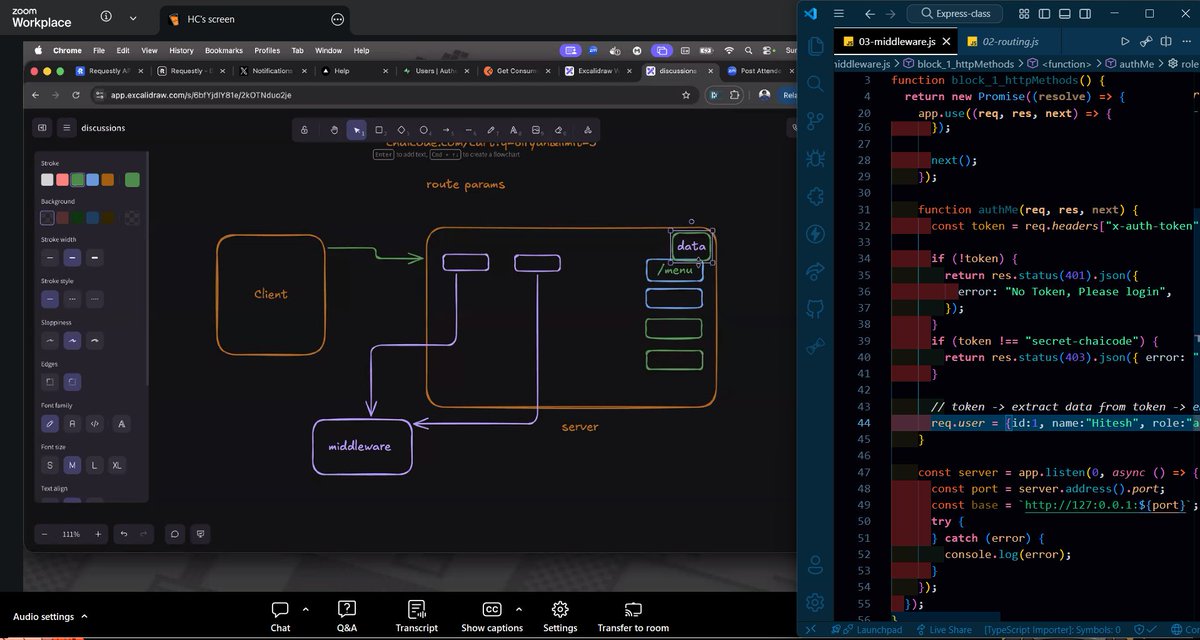1200x640 pixels.
Task: Undo the last Excalidraw action
Action: tap(124, 534)
